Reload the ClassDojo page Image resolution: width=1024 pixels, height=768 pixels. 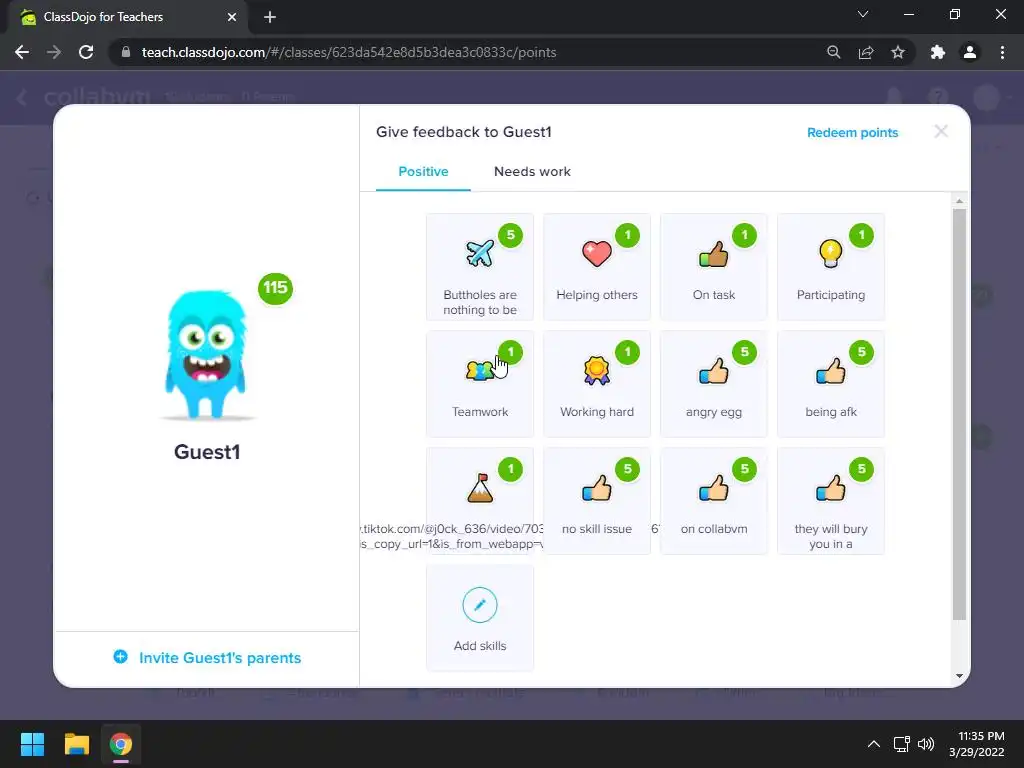86,52
